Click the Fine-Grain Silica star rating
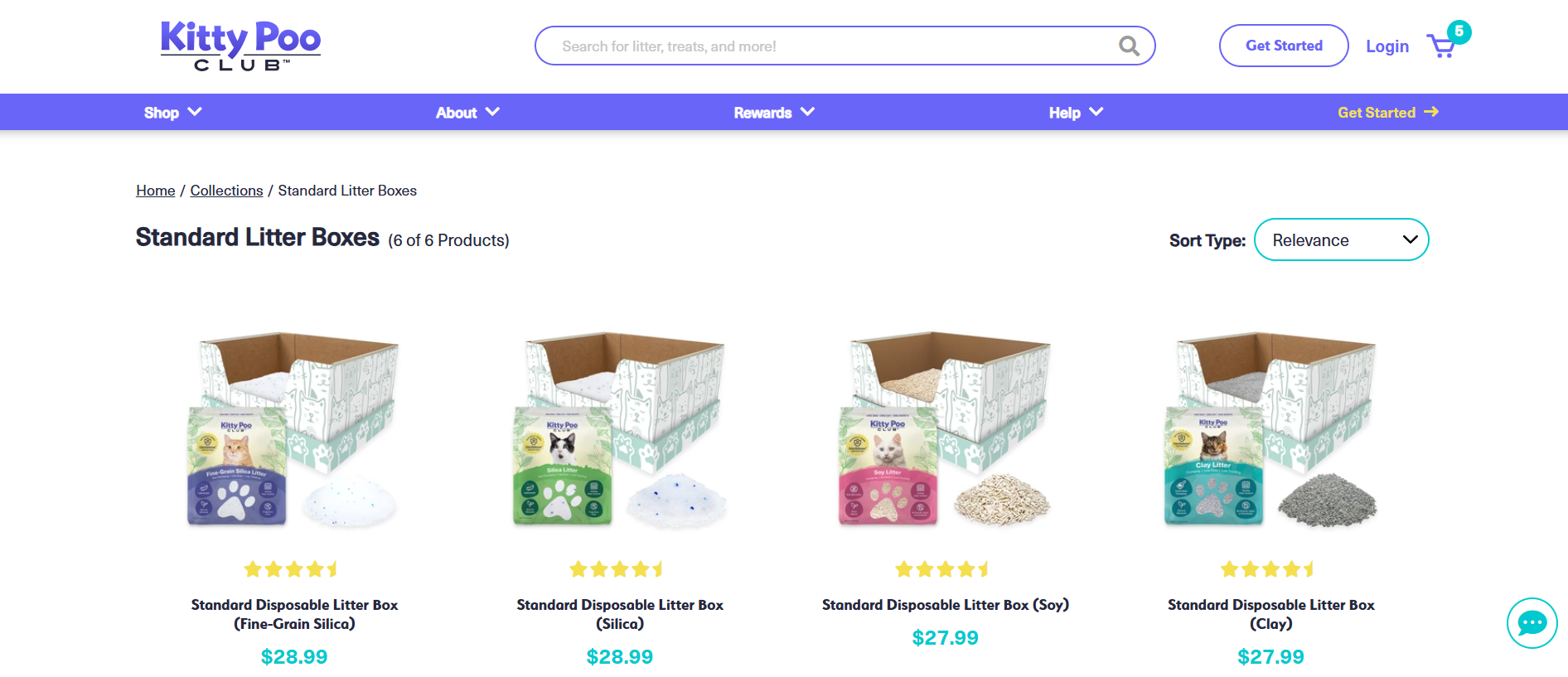The height and width of the screenshot is (677, 1568). pos(291,569)
